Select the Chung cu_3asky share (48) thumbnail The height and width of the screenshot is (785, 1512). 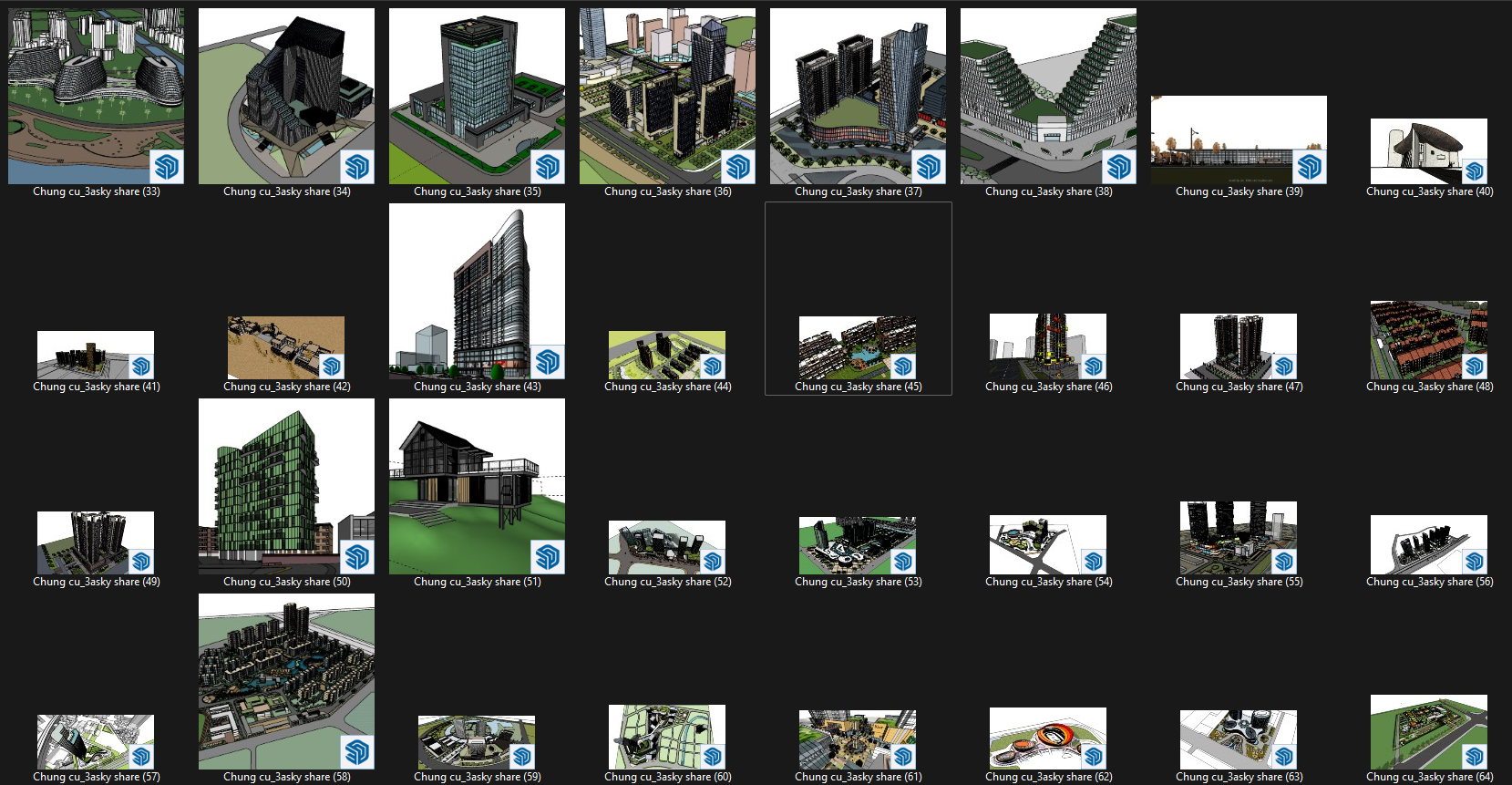tap(1429, 340)
